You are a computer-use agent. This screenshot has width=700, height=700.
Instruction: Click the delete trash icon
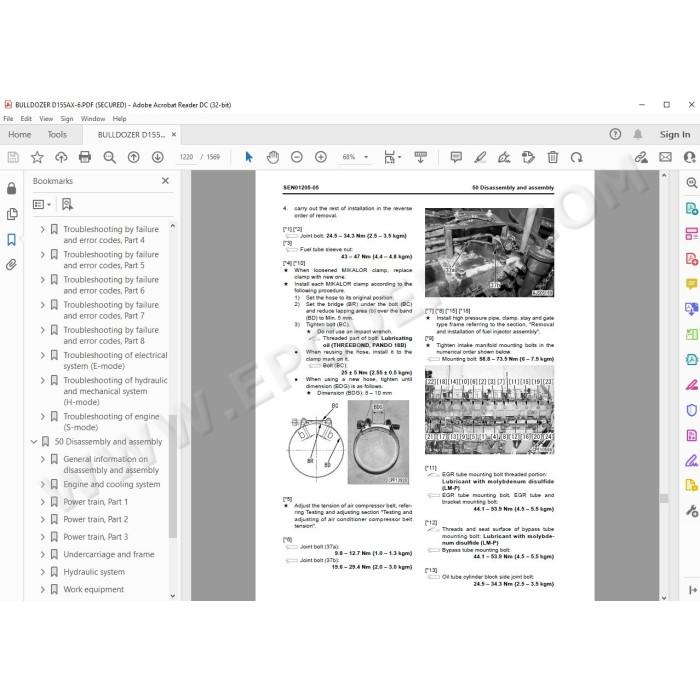click(553, 157)
